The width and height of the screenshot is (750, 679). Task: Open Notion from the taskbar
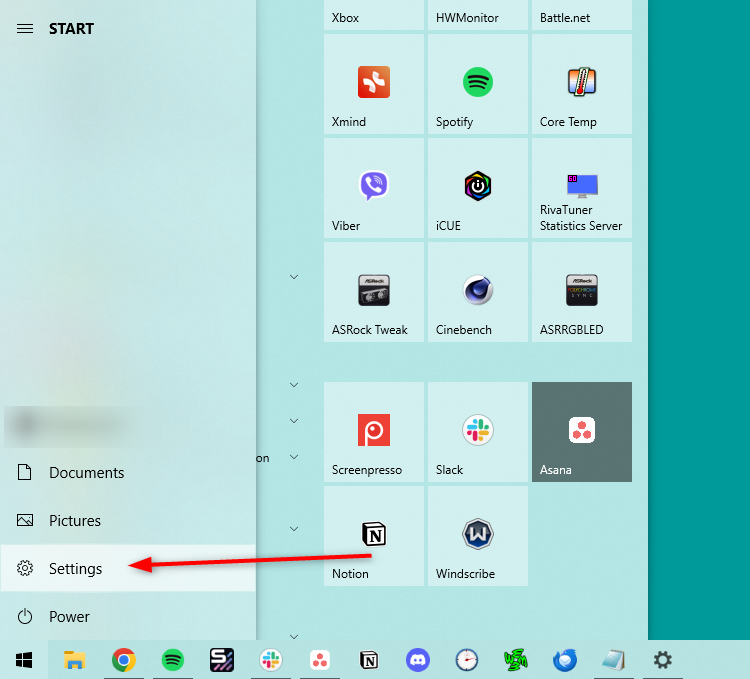[369, 660]
